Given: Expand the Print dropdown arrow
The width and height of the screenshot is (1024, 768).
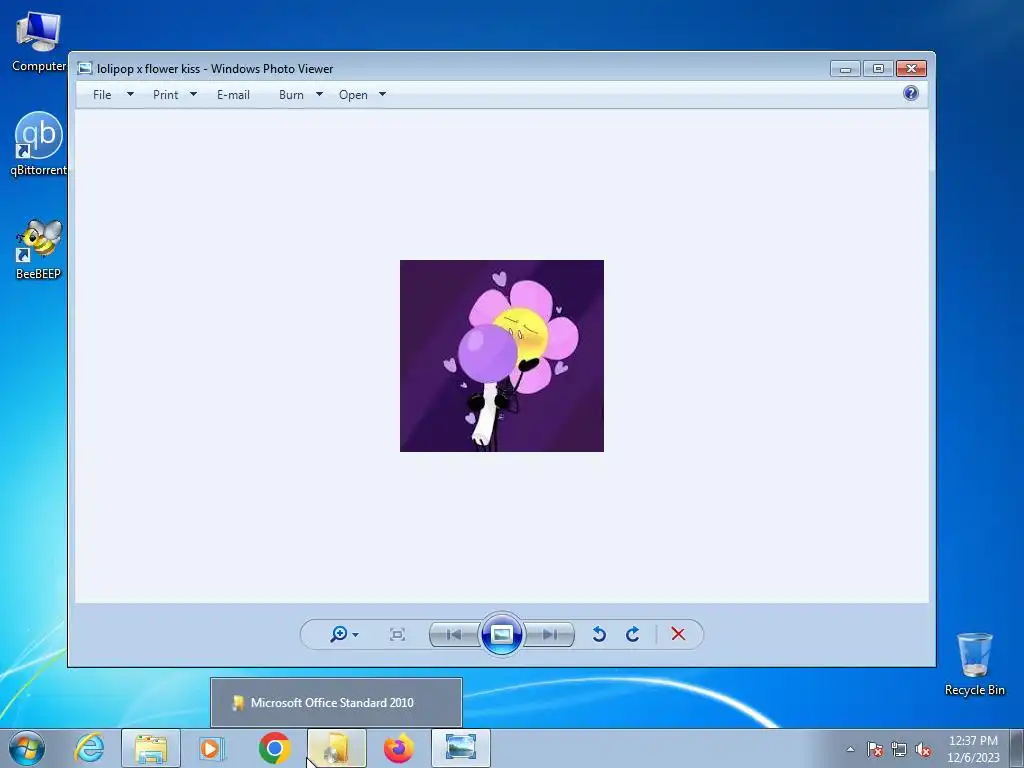Looking at the screenshot, I should [x=193, y=95].
